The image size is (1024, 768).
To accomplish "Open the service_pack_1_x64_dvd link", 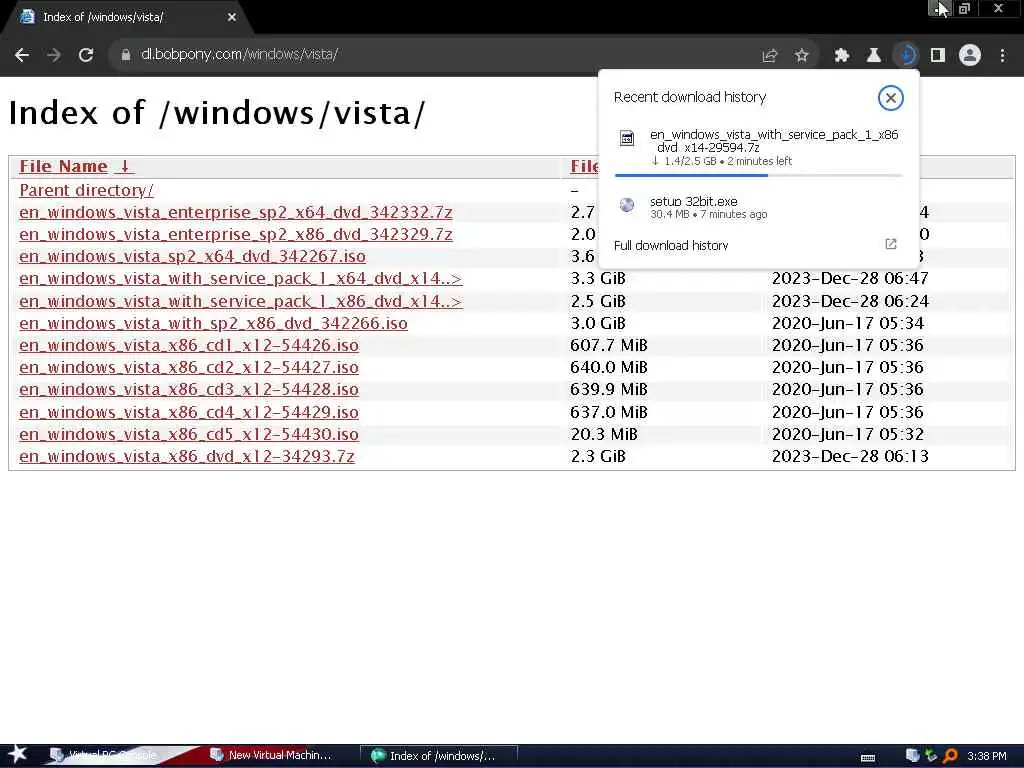I will [240, 279].
